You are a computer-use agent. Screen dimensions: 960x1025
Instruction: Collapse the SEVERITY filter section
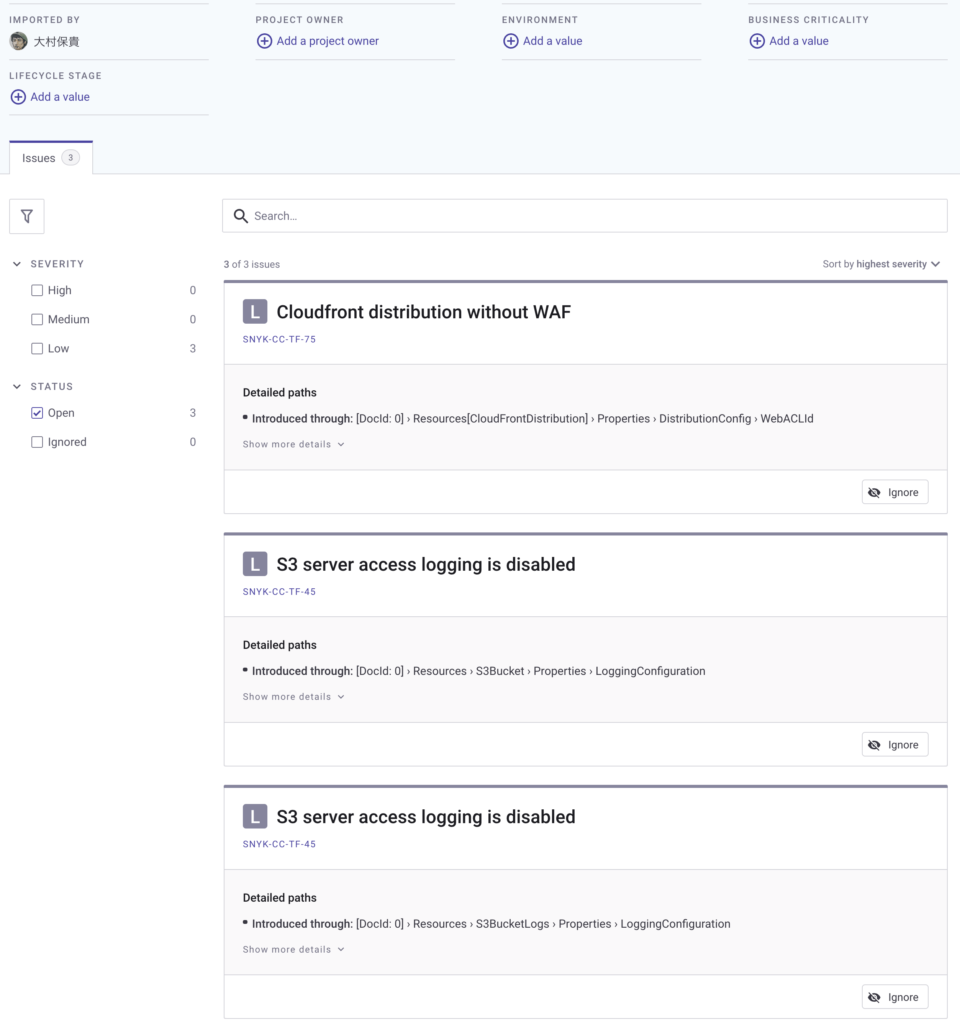click(x=16, y=263)
